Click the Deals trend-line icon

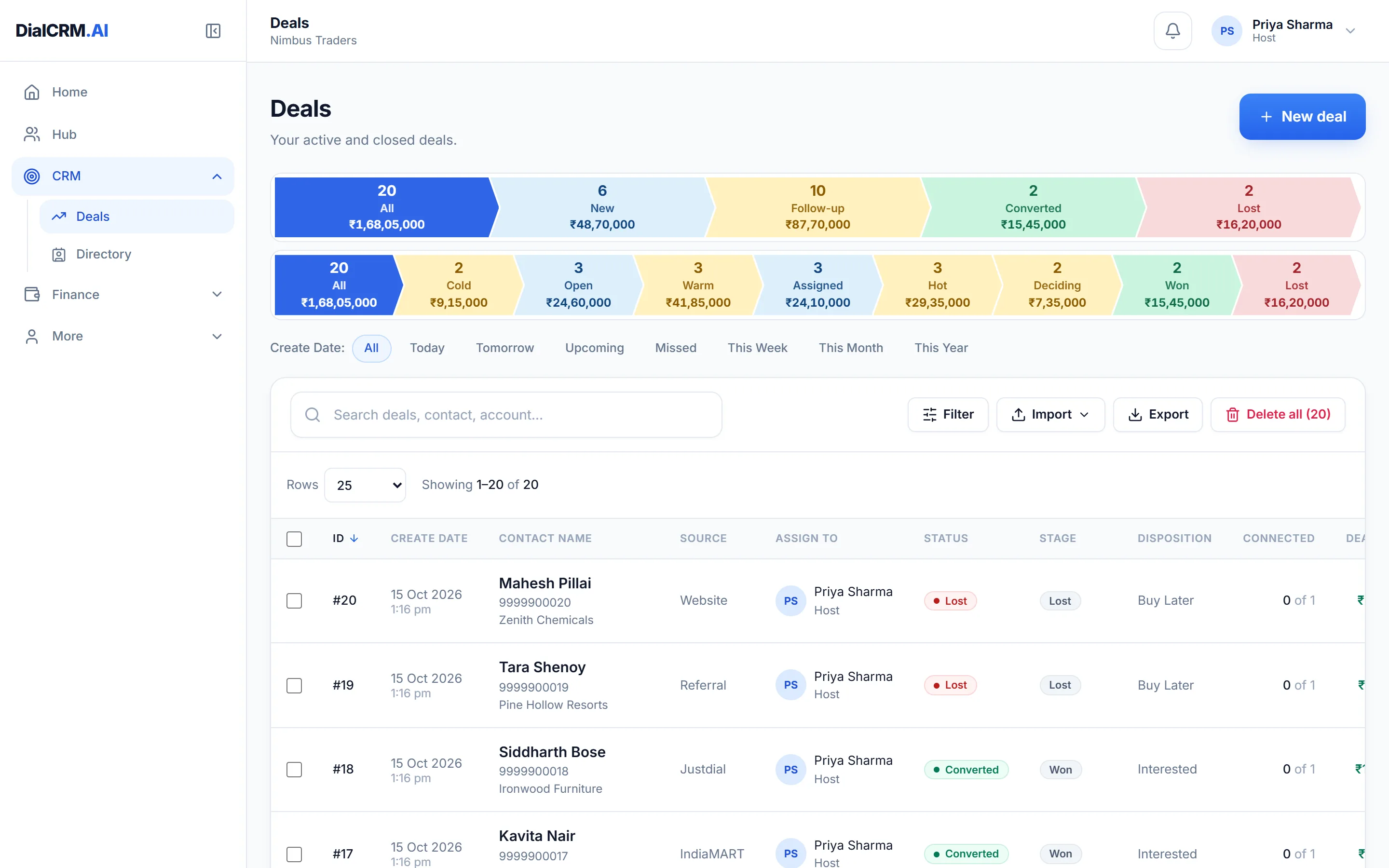[x=58, y=217]
